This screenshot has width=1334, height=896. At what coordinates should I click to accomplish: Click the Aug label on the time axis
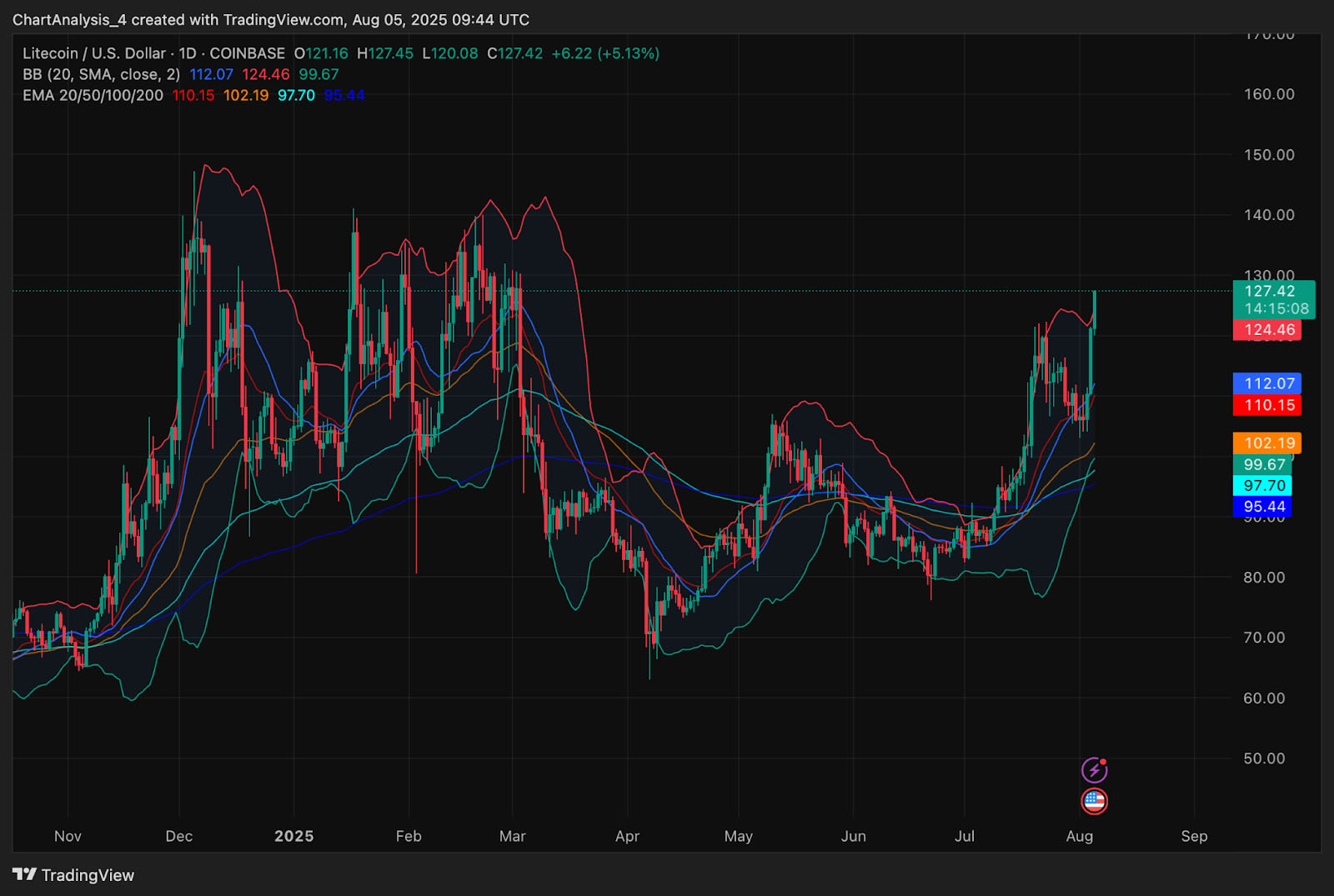1079,836
